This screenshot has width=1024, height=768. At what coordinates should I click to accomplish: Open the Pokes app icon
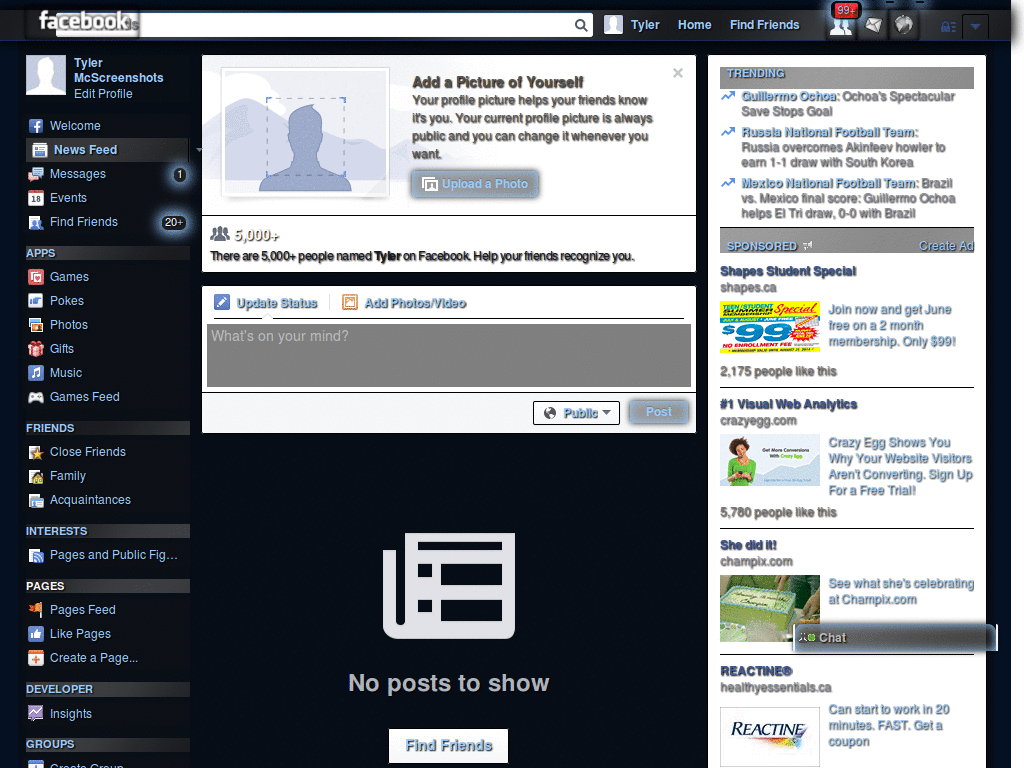click(x=36, y=301)
